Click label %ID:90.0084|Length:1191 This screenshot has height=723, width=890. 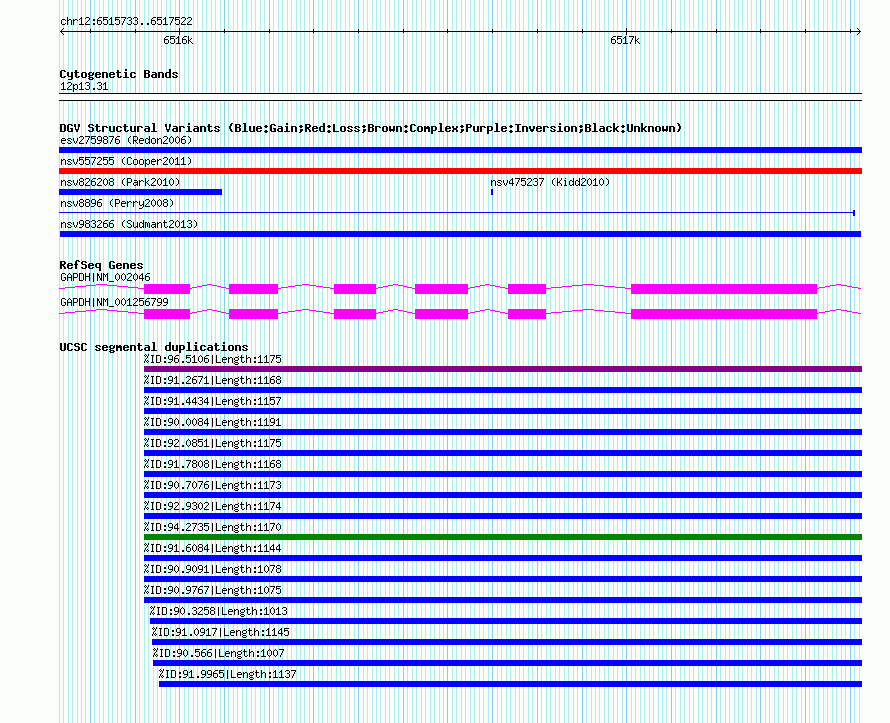212,422
